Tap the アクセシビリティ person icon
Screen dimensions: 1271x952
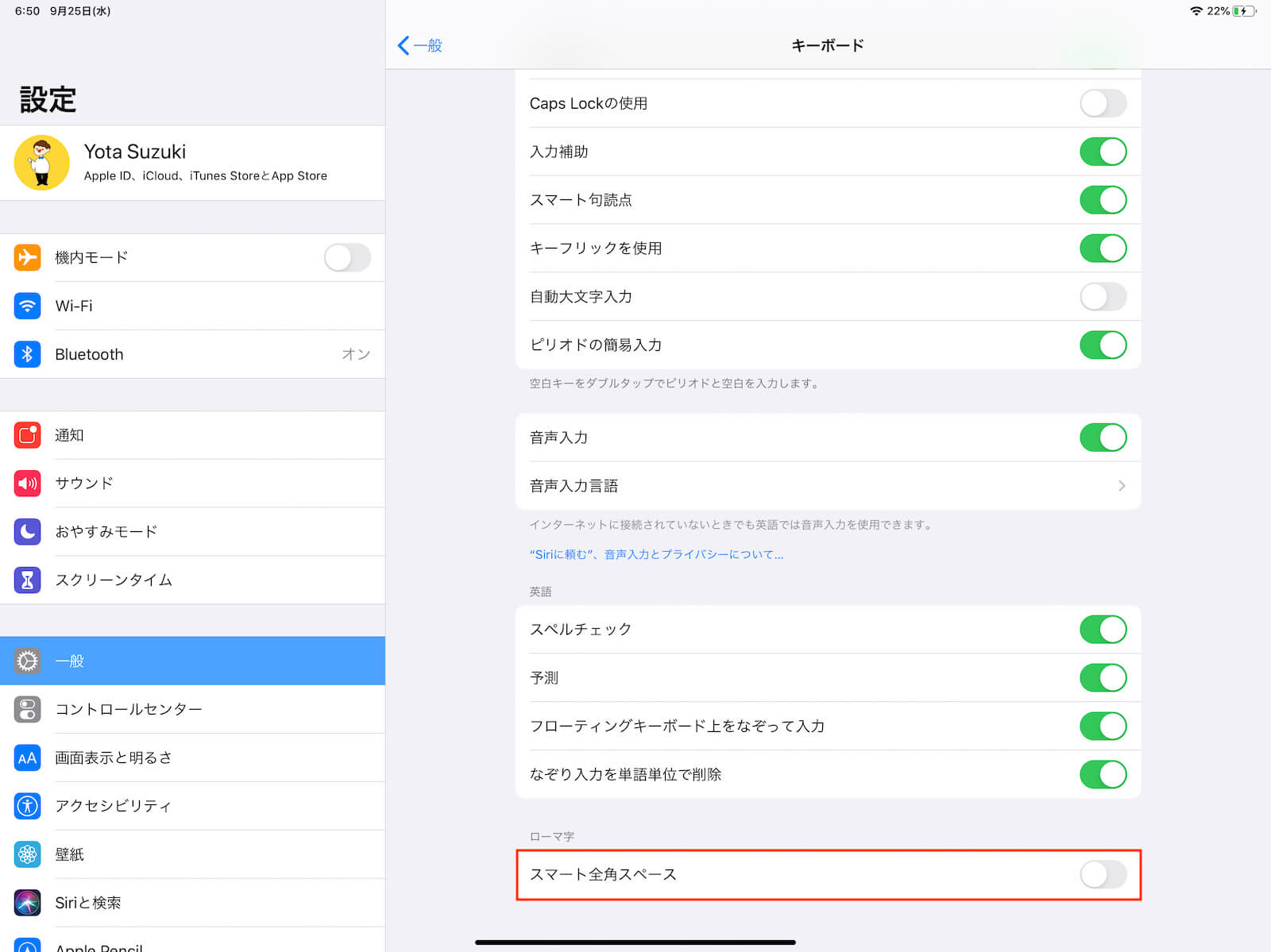click(x=28, y=806)
